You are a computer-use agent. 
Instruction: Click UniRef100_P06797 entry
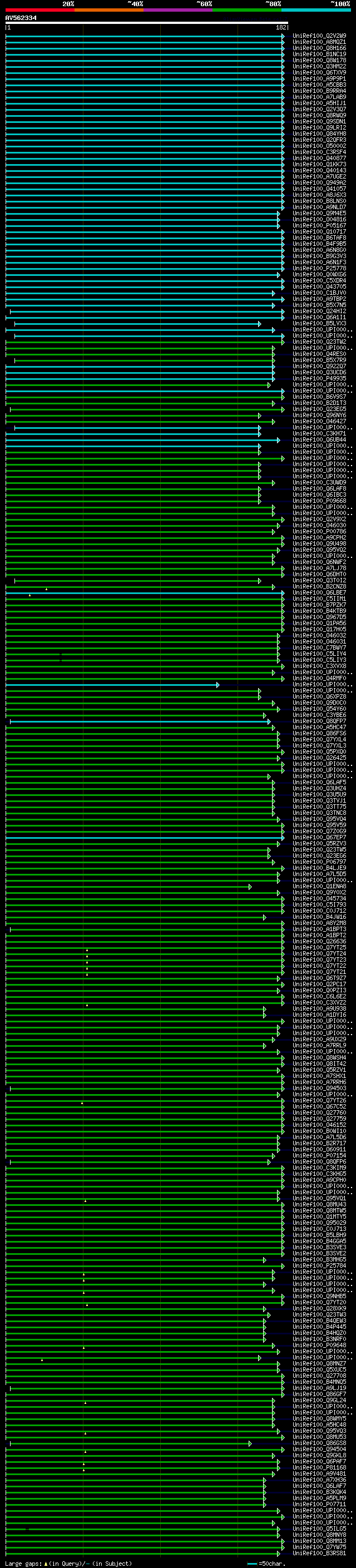pyautogui.click(x=319, y=862)
